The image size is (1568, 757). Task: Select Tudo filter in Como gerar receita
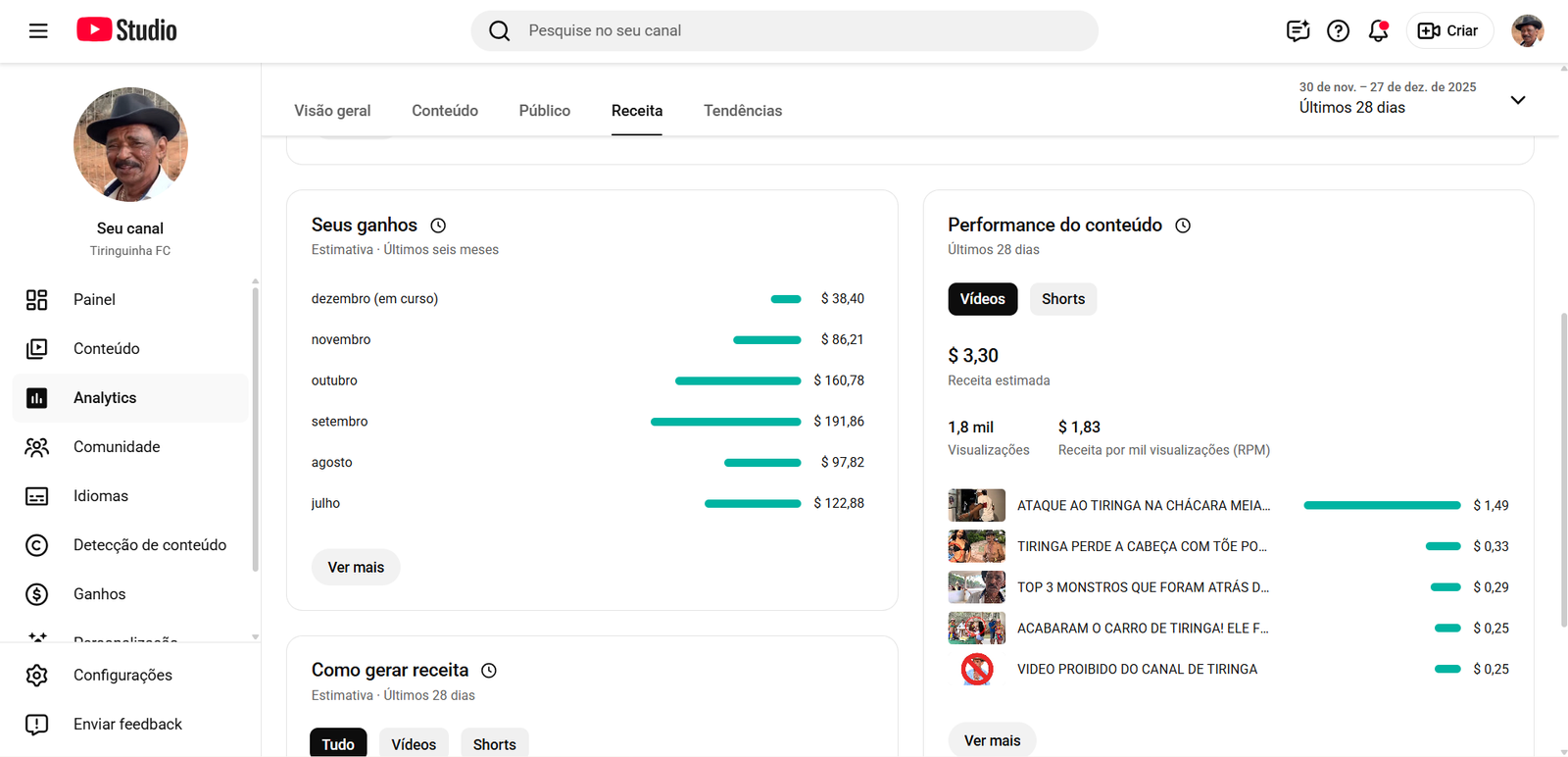pos(338,743)
